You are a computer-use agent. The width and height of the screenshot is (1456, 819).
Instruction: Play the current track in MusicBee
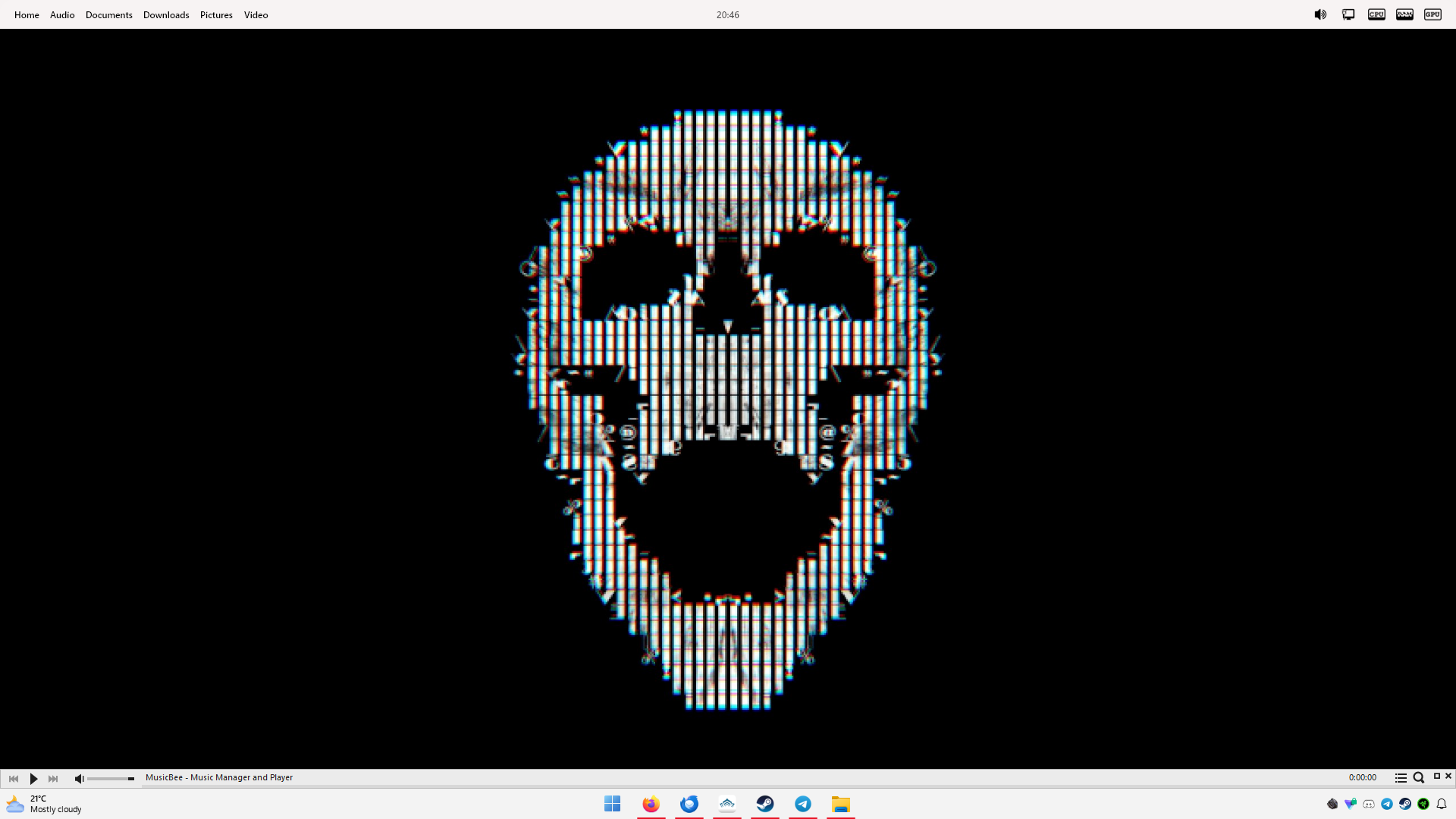coord(33,778)
